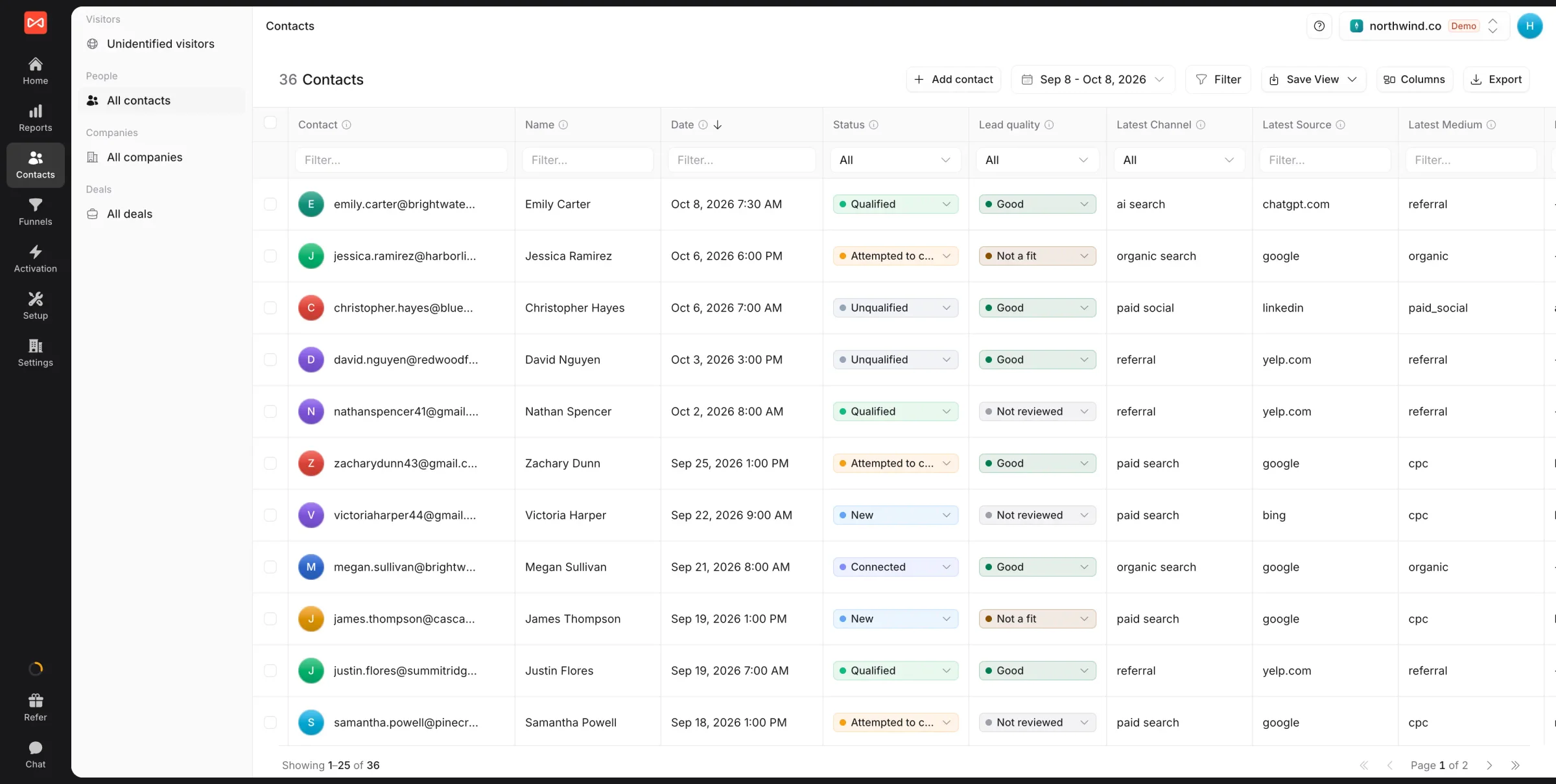1556x784 pixels.
Task: Click info icon beside Latest Channel header
Action: point(1201,124)
